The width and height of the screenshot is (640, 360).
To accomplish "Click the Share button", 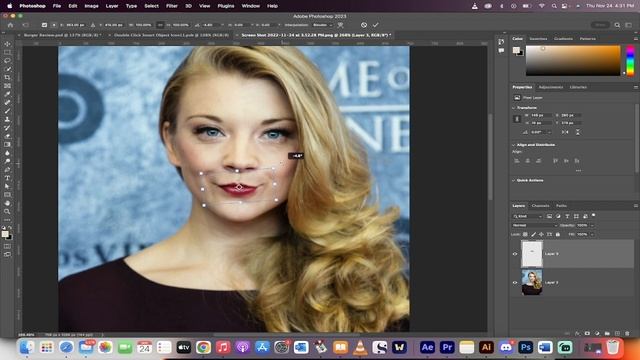I will [600, 25].
